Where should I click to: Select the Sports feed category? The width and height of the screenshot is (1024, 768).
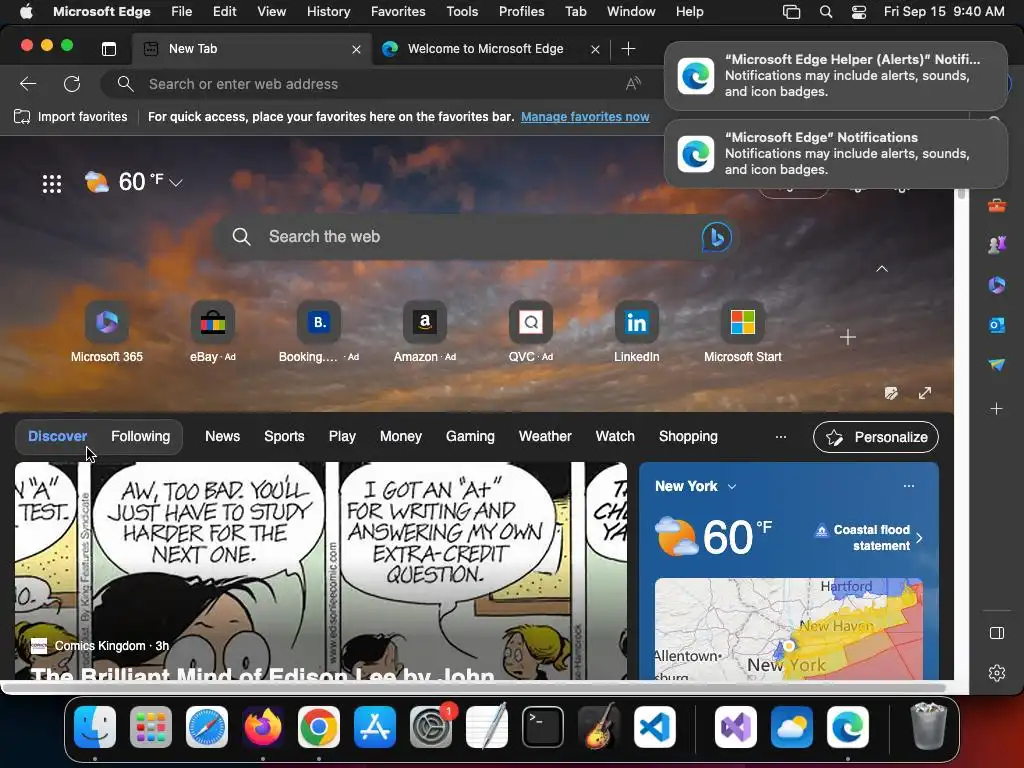(x=284, y=436)
